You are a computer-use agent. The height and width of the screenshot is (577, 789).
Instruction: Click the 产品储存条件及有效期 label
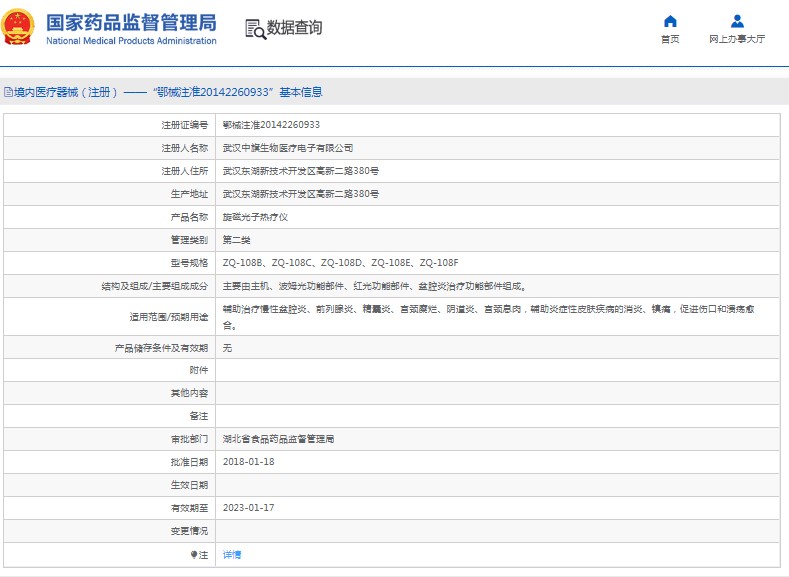click(162, 348)
